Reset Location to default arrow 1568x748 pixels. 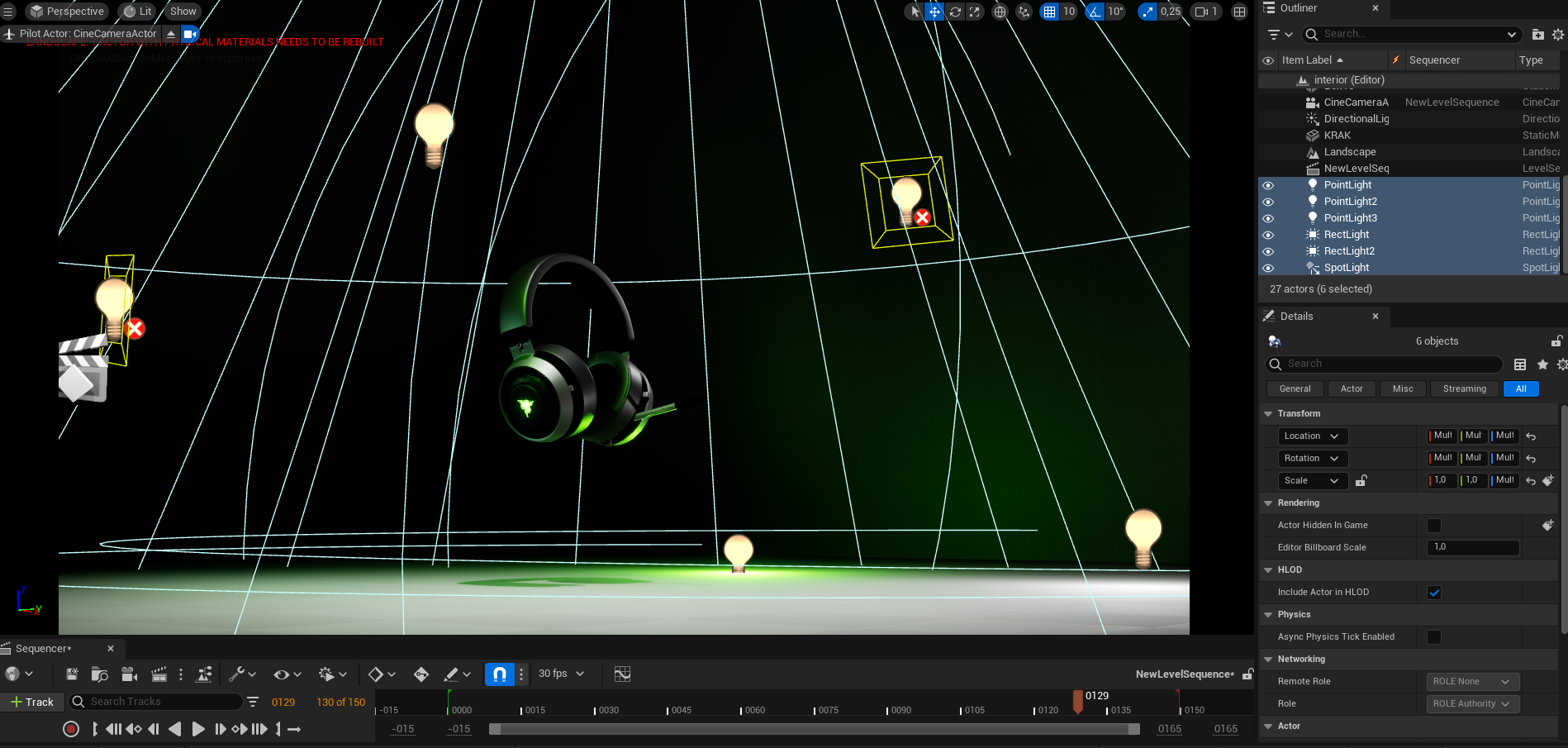pos(1531,436)
